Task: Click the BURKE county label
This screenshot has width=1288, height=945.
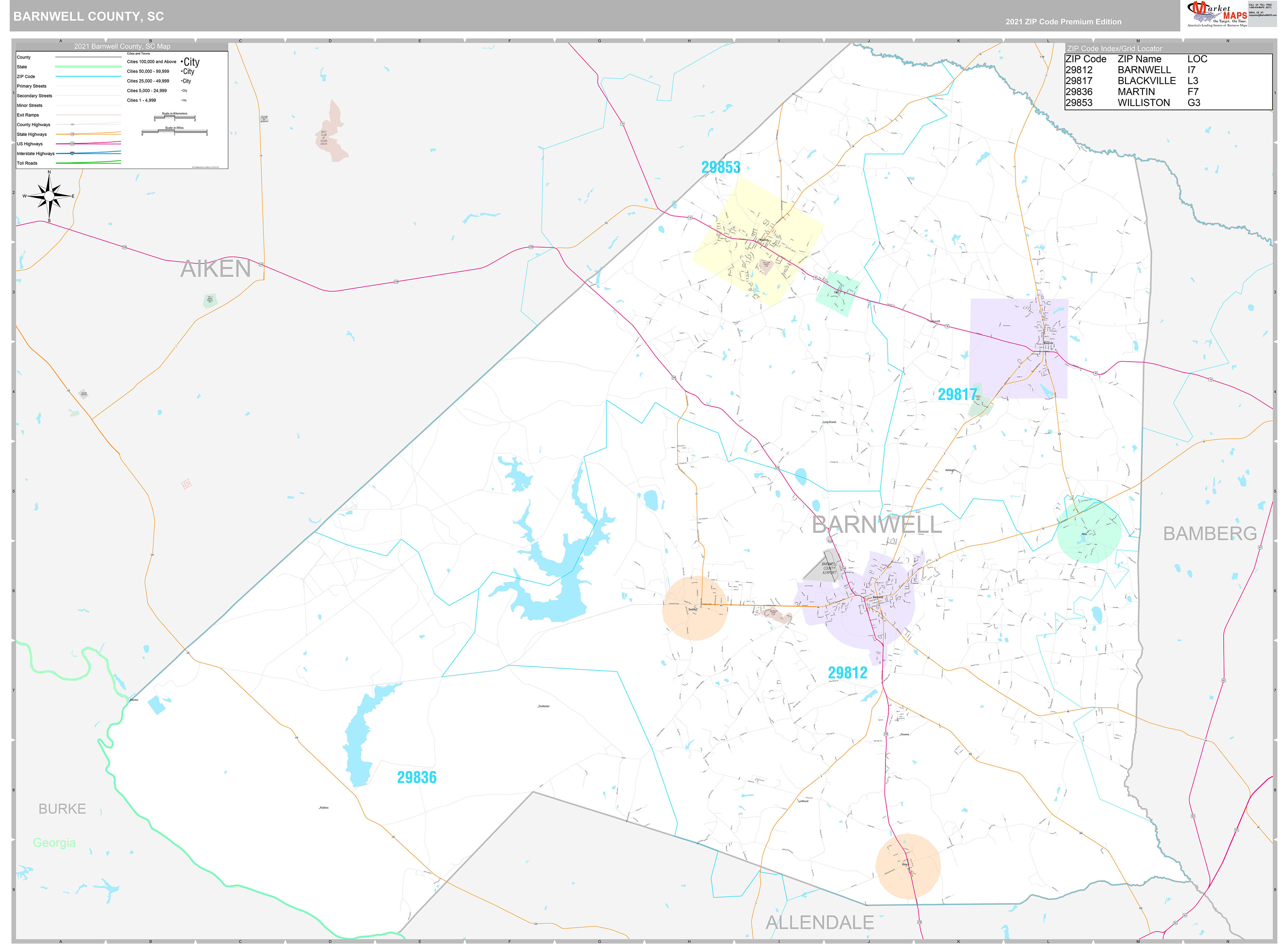Action: pyautogui.click(x=62, y=809)
